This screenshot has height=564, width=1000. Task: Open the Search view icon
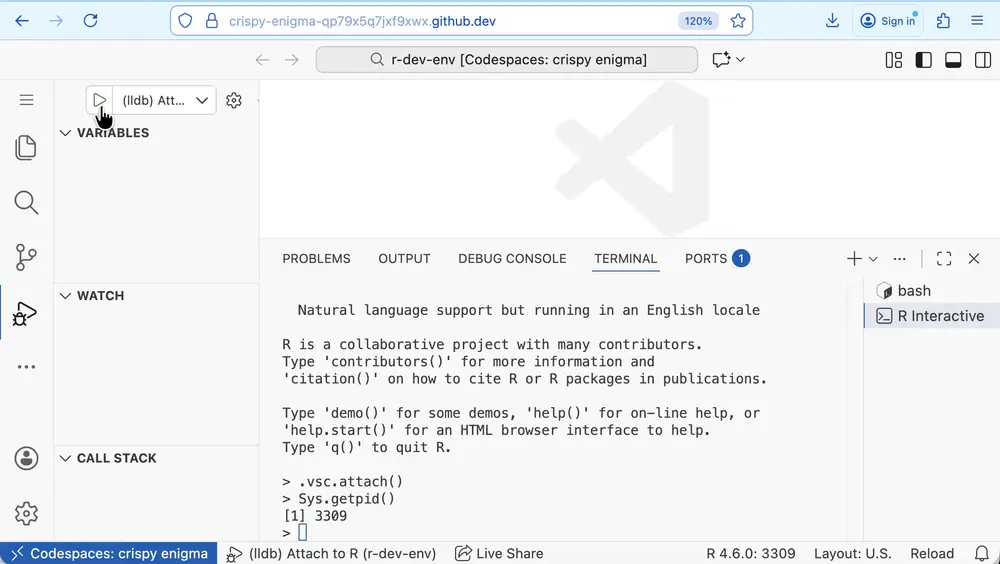(26, 203)
